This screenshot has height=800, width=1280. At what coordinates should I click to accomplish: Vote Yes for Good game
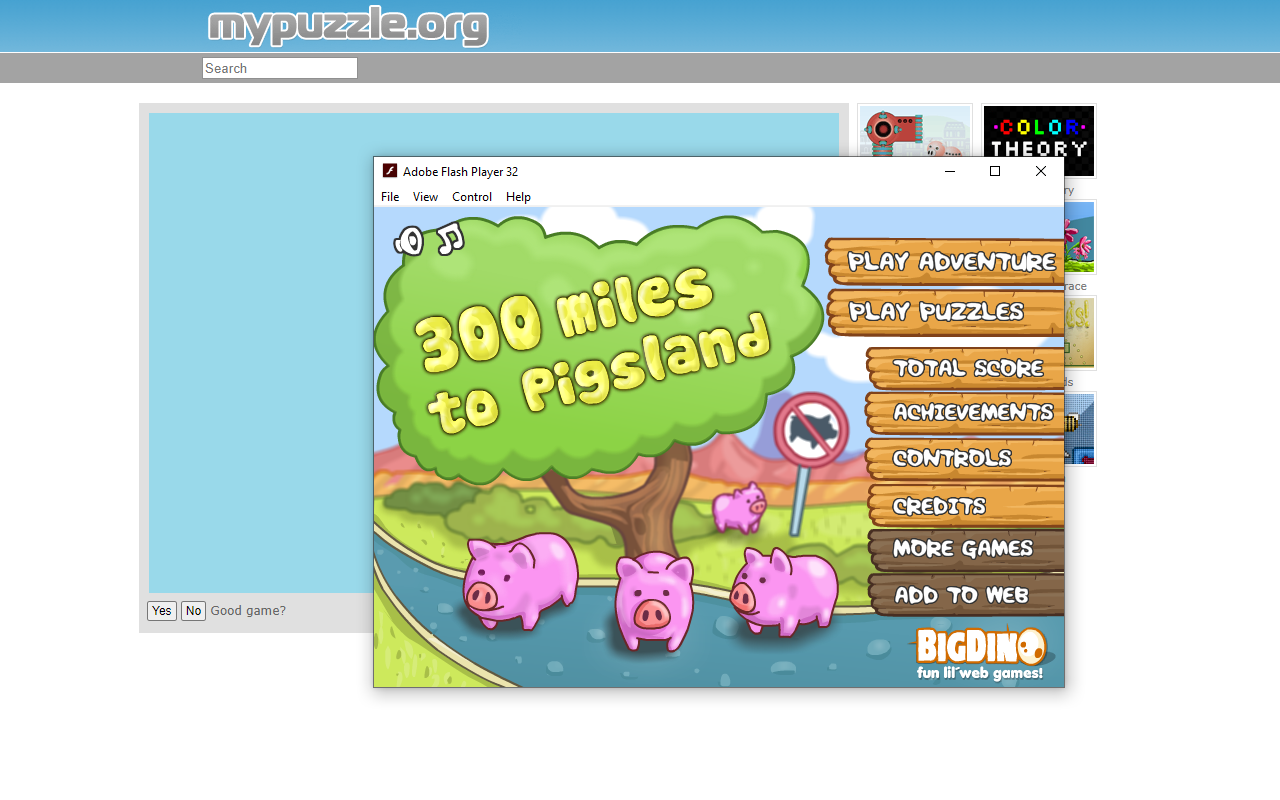162,611
